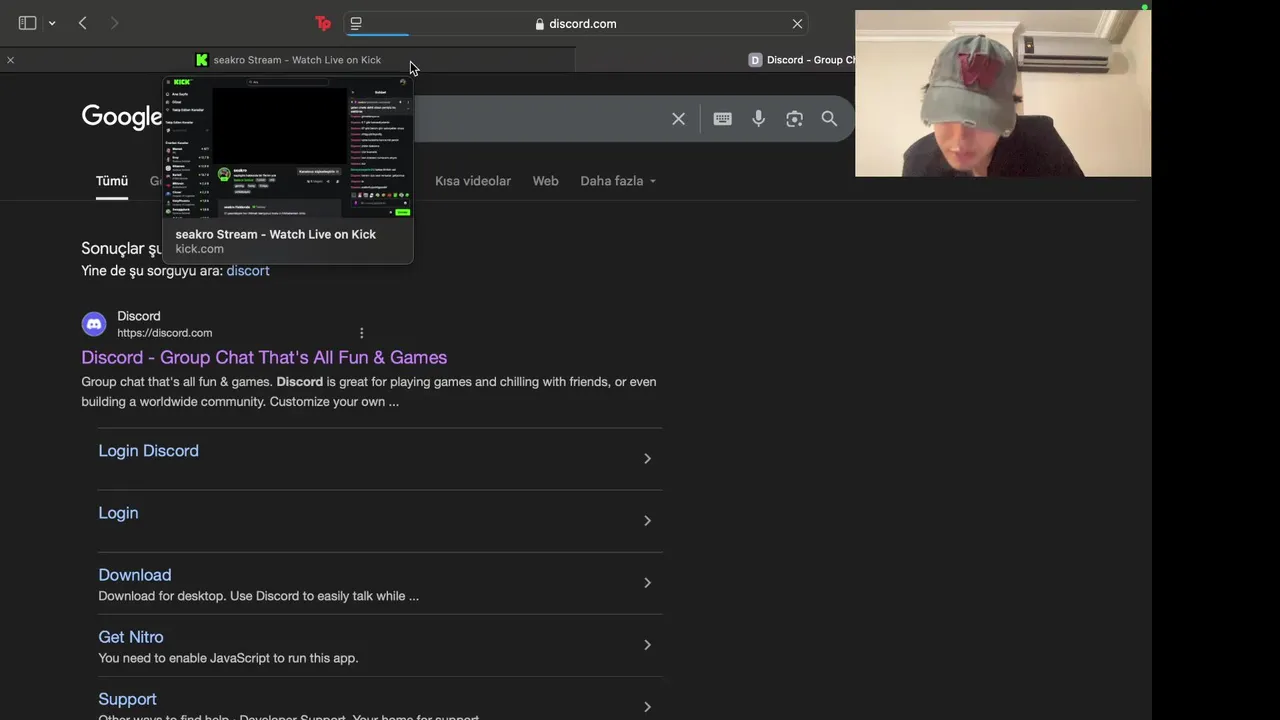
Task: Click the lock icon beside discord.com
Action: [x=540, y=24]
